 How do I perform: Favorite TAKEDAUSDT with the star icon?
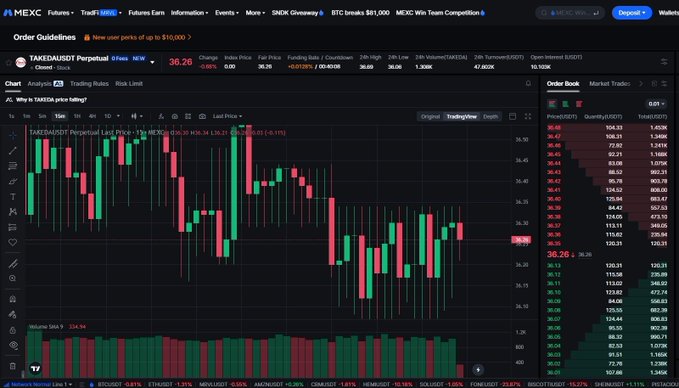tap(8, 63)
